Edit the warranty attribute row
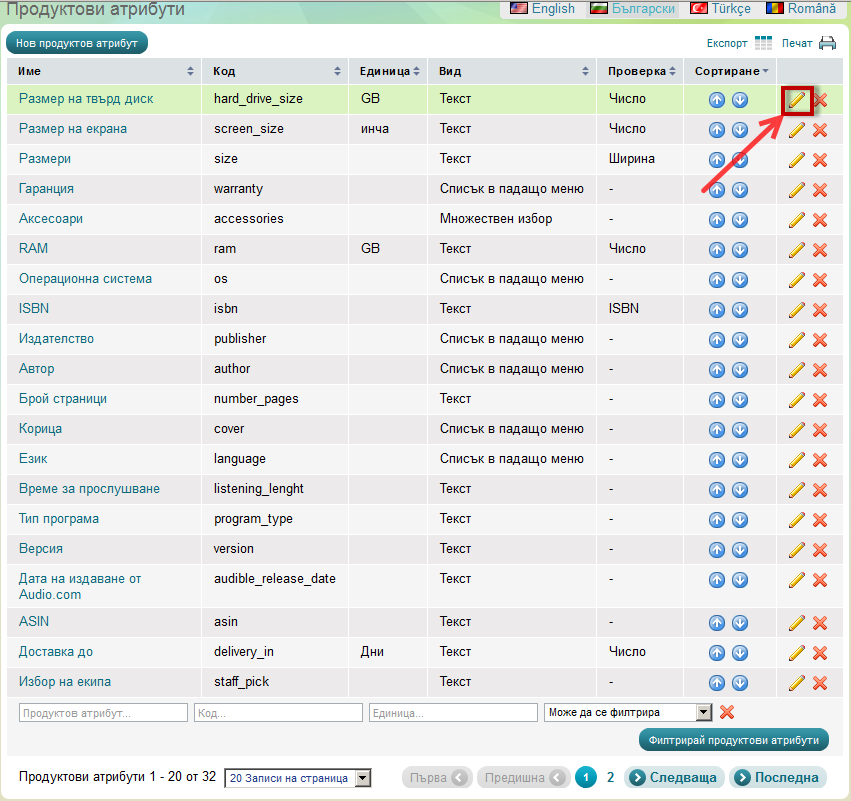 click(796, 190)
